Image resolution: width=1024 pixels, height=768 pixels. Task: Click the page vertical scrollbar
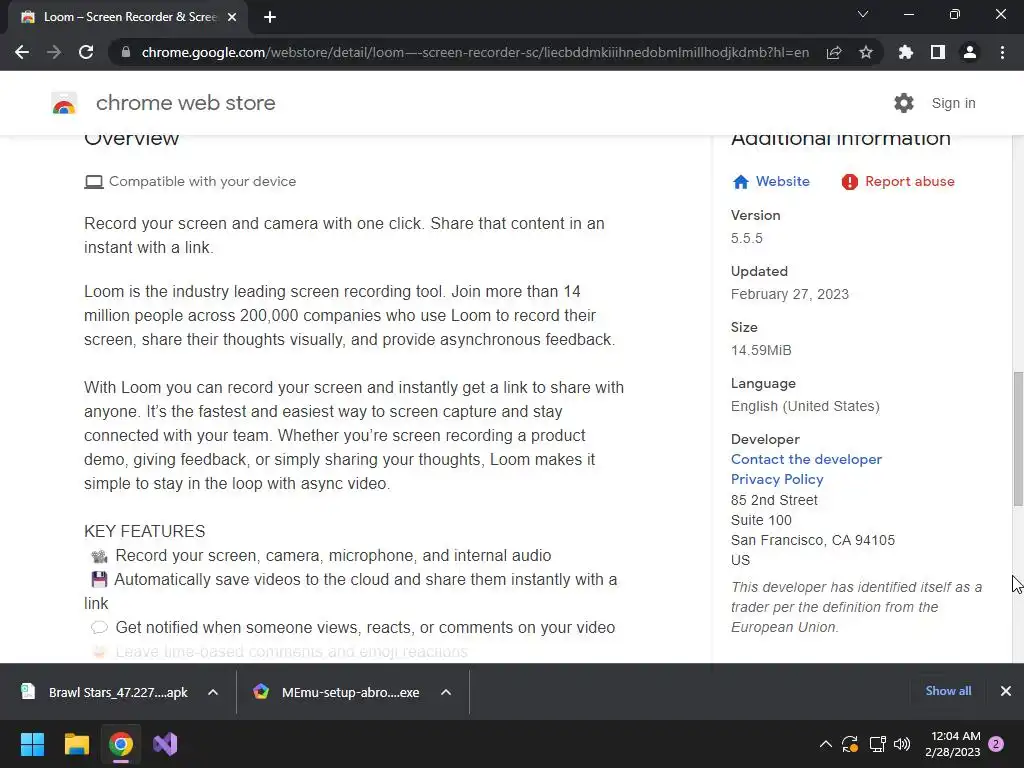[x=1018, y=439]
